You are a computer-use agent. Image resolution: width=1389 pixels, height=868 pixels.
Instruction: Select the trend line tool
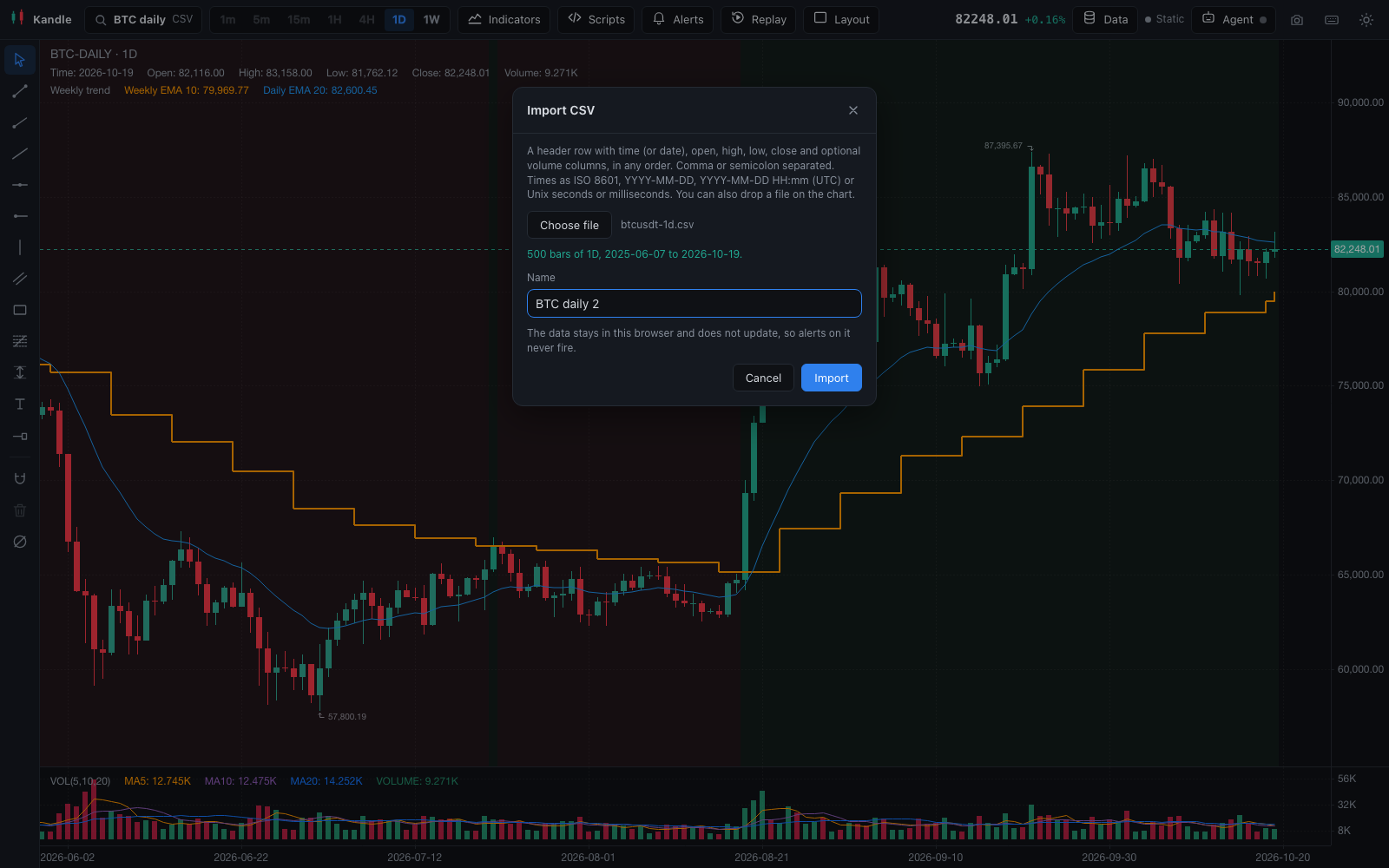pos(20,91)
